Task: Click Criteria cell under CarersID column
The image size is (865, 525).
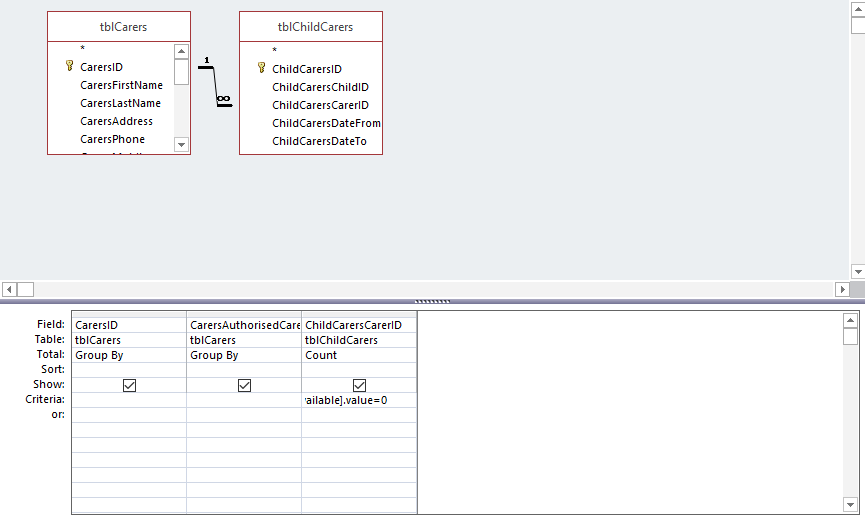Action: pyautogui.click(x=129, y=400)
